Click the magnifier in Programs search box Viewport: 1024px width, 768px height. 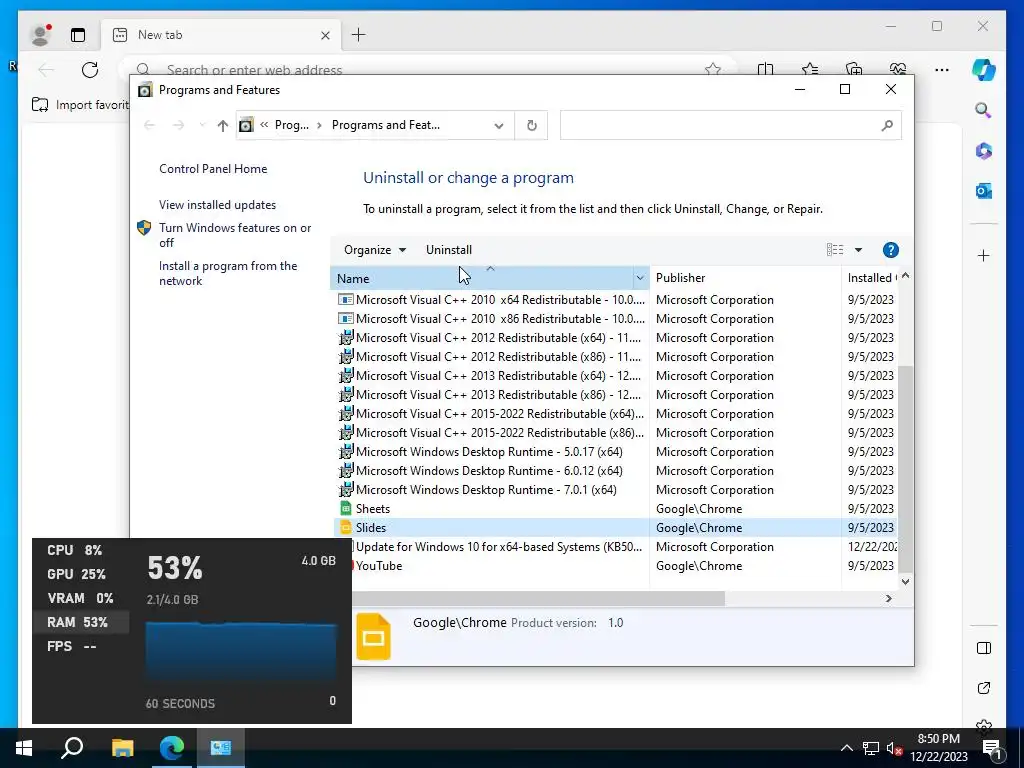[887, 125]
